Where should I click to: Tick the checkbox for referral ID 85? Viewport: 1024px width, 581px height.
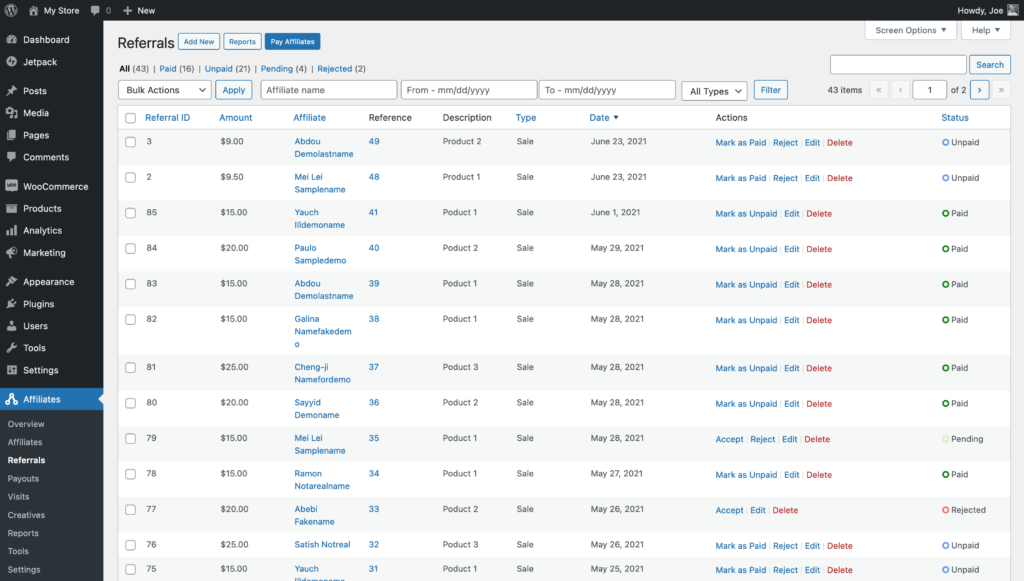[130, 213]
